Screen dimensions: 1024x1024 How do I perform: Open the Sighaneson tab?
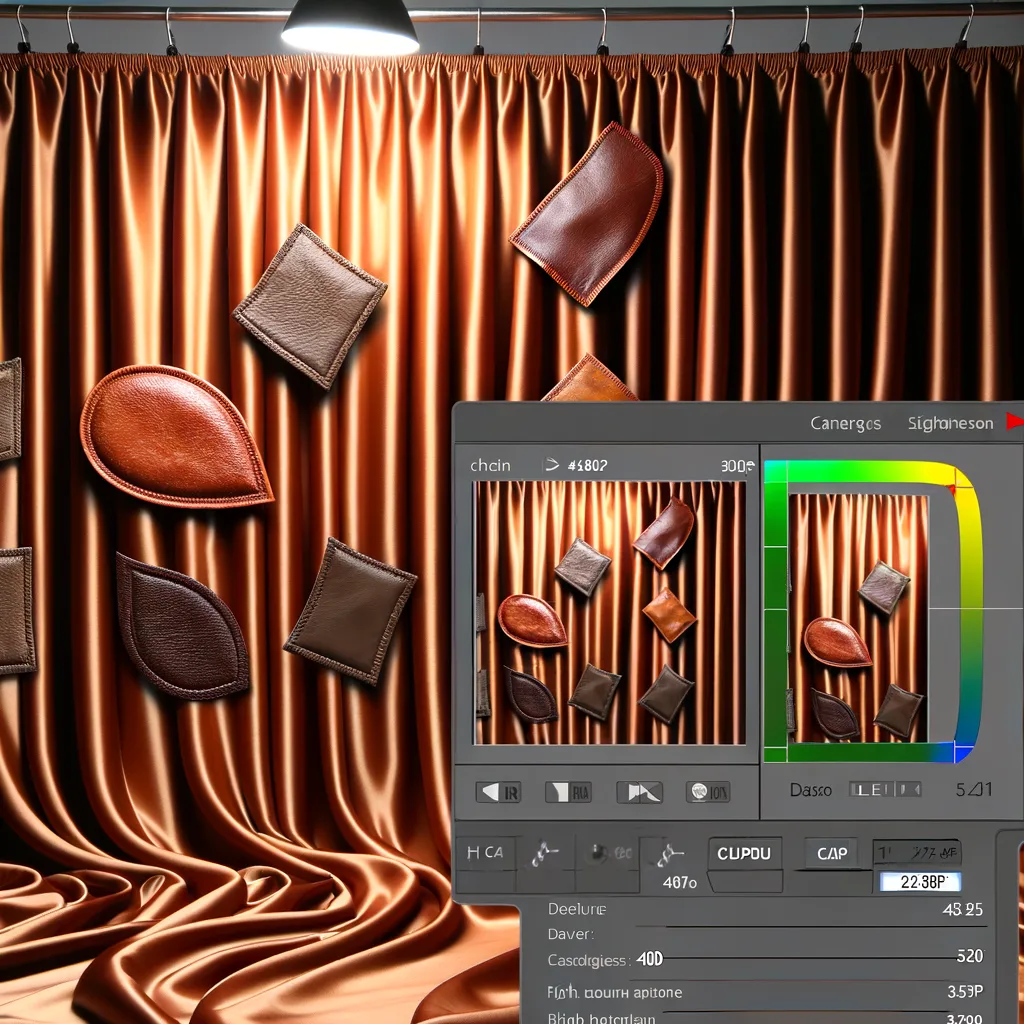(949, 424)
